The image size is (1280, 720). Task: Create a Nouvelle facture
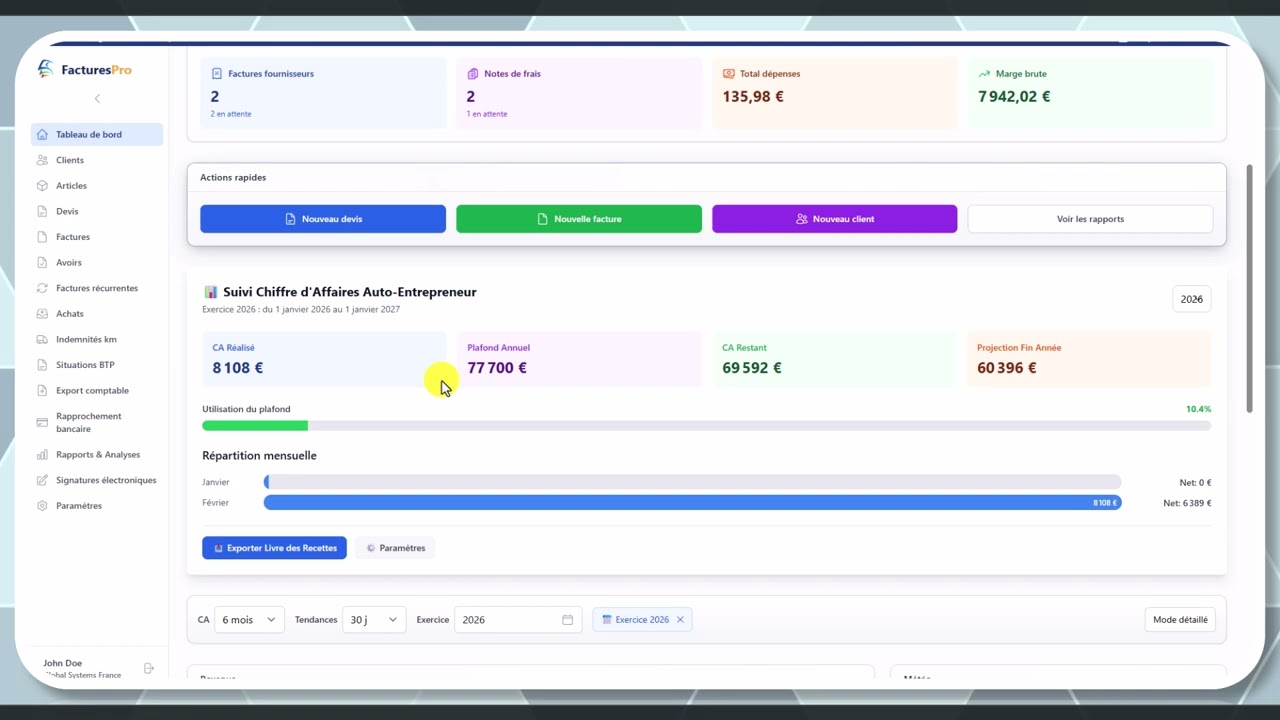(579, 219)
